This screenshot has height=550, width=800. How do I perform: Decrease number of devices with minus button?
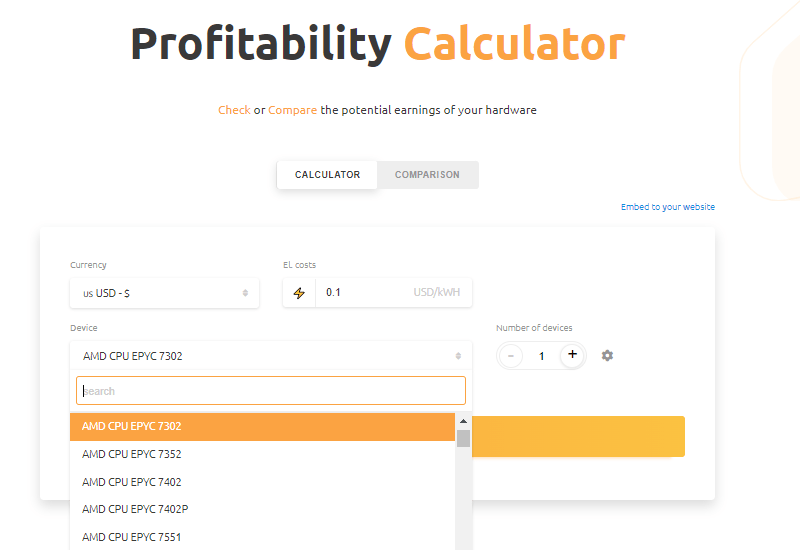point(511,355)
